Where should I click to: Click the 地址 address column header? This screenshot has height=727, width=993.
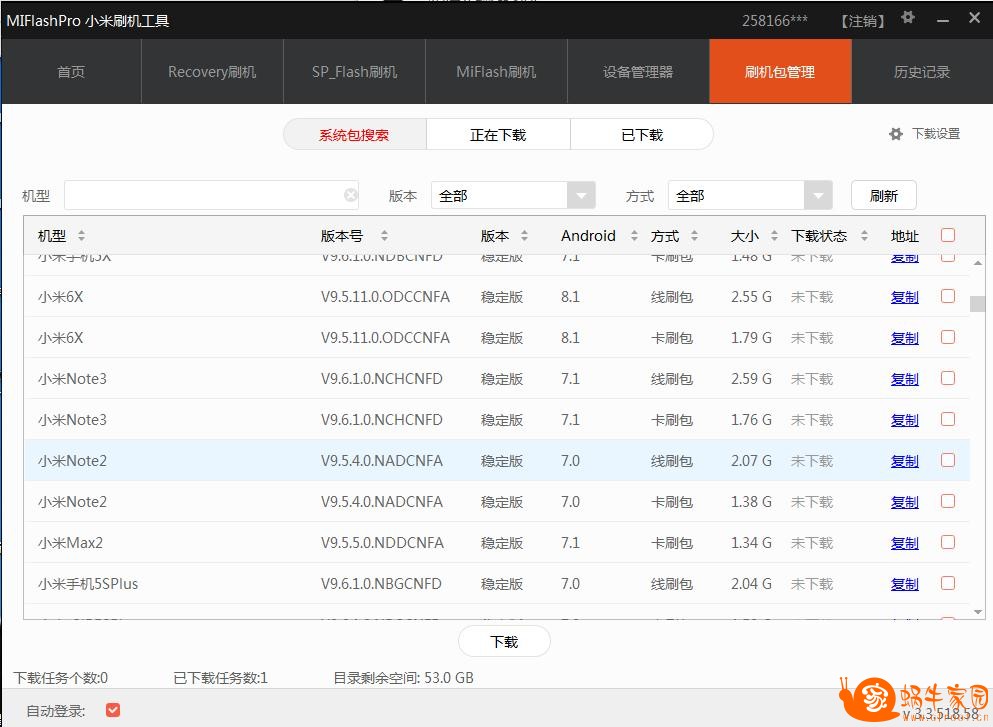904,236
